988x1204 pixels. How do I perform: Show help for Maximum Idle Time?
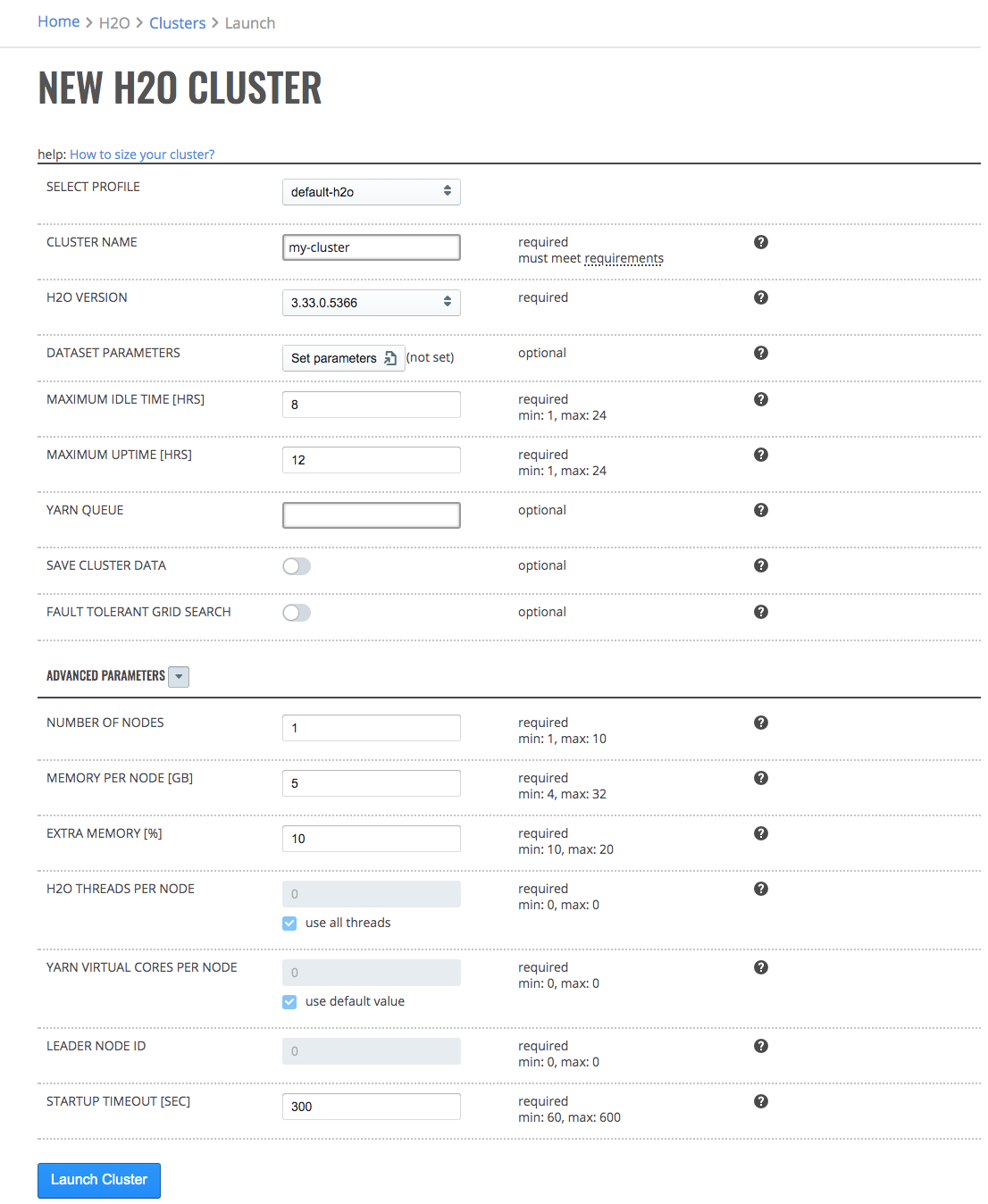tap(761, 399)
